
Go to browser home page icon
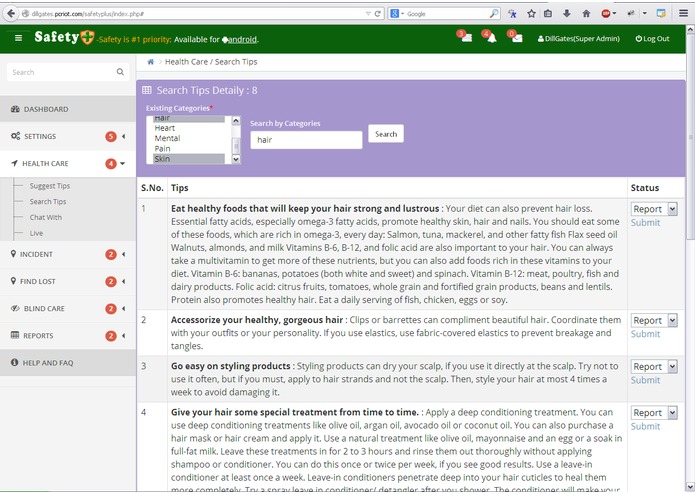tap(586, 14)
